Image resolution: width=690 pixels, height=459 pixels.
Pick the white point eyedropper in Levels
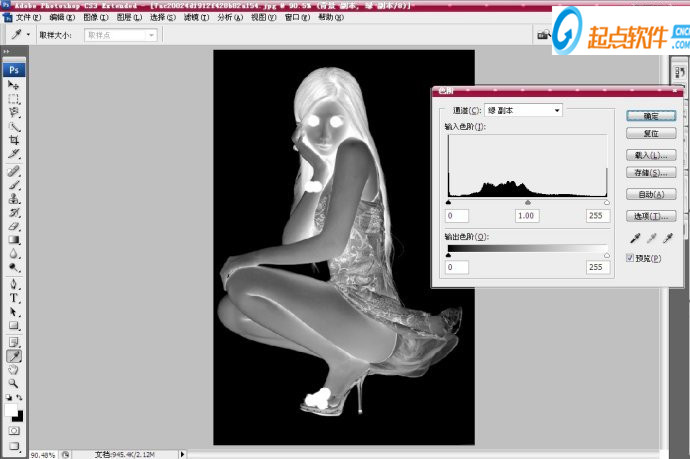click(x=668, y=238)
